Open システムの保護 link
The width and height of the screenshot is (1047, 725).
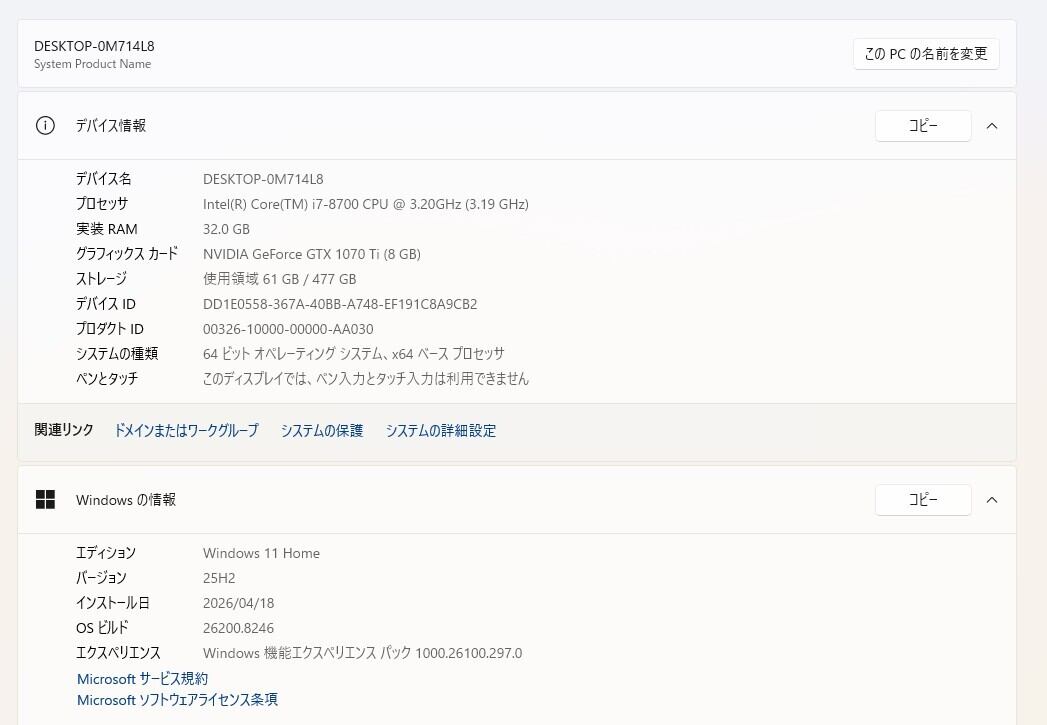click(x=322, y=431)
